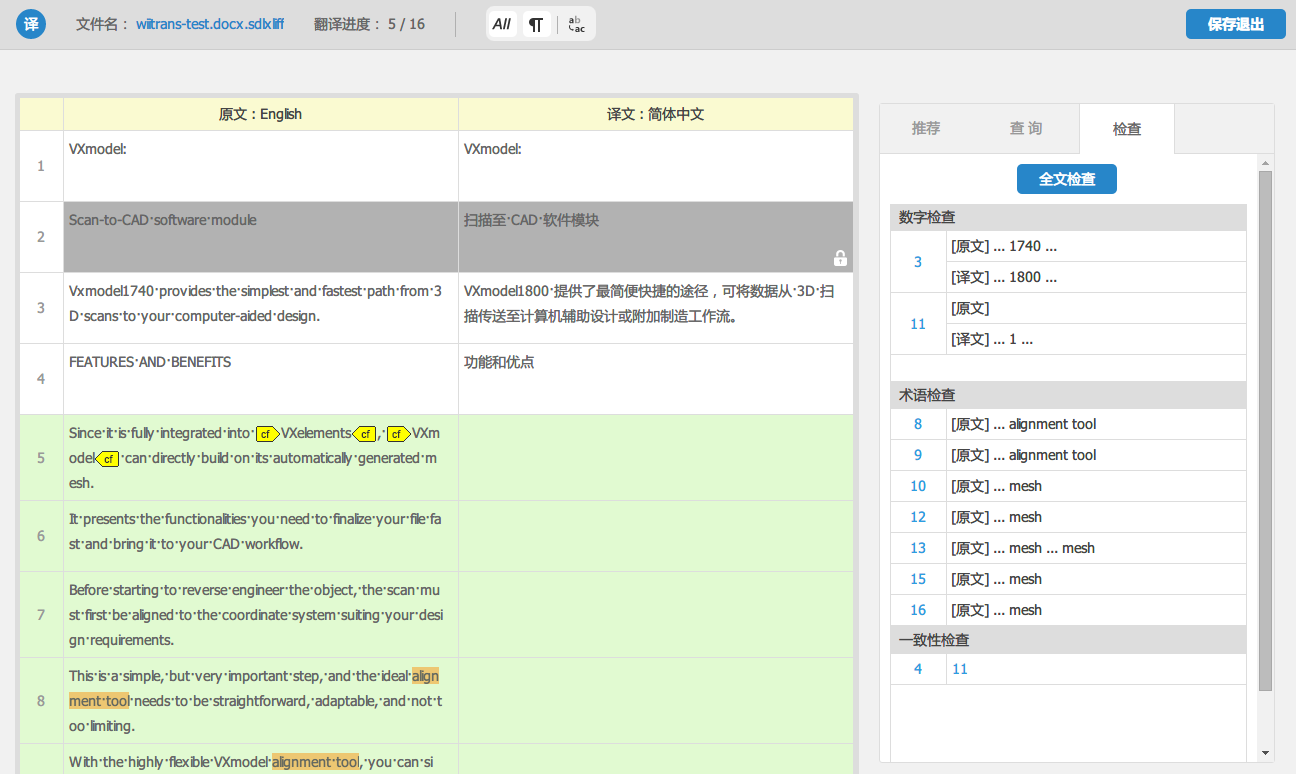Click row number 1 cell
The width and height of the screenshot is (1296, 774).
[x=41, y=166]
